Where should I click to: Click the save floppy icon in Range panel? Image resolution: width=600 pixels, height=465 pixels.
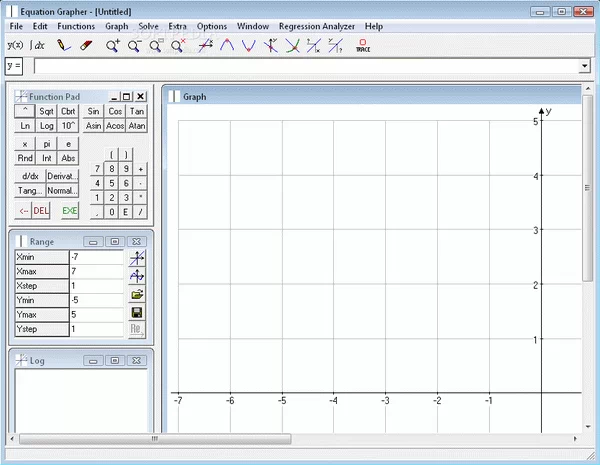point(137,312)
